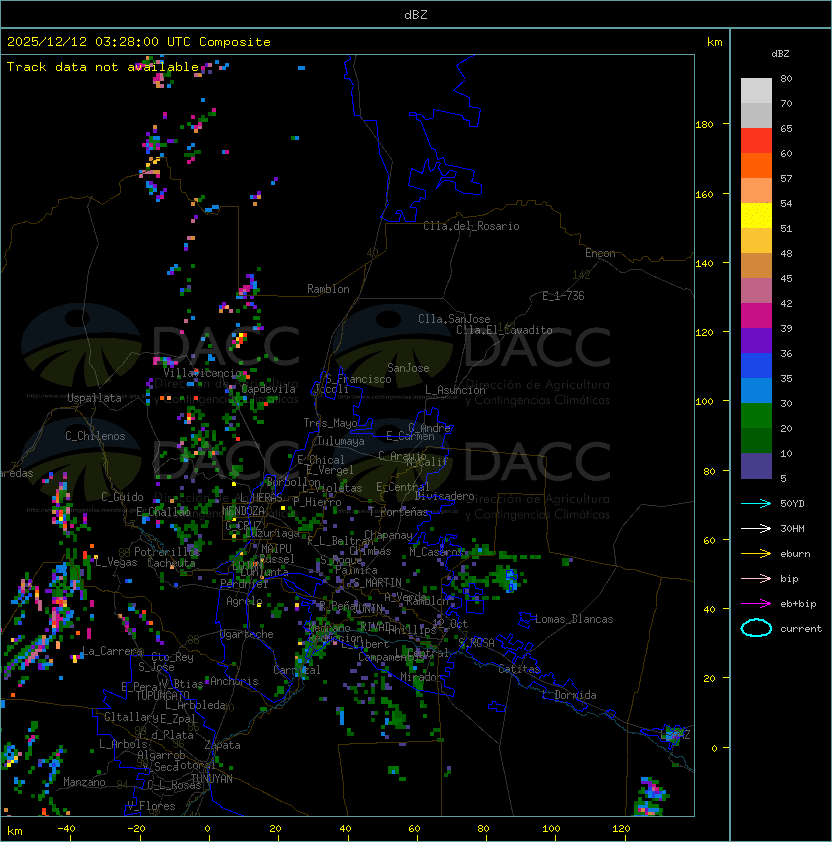The height and width of the screenshot is (842, 832).
Task: Select the purple 36-39 dBZ swatch
Action: (x=756, y=340)
